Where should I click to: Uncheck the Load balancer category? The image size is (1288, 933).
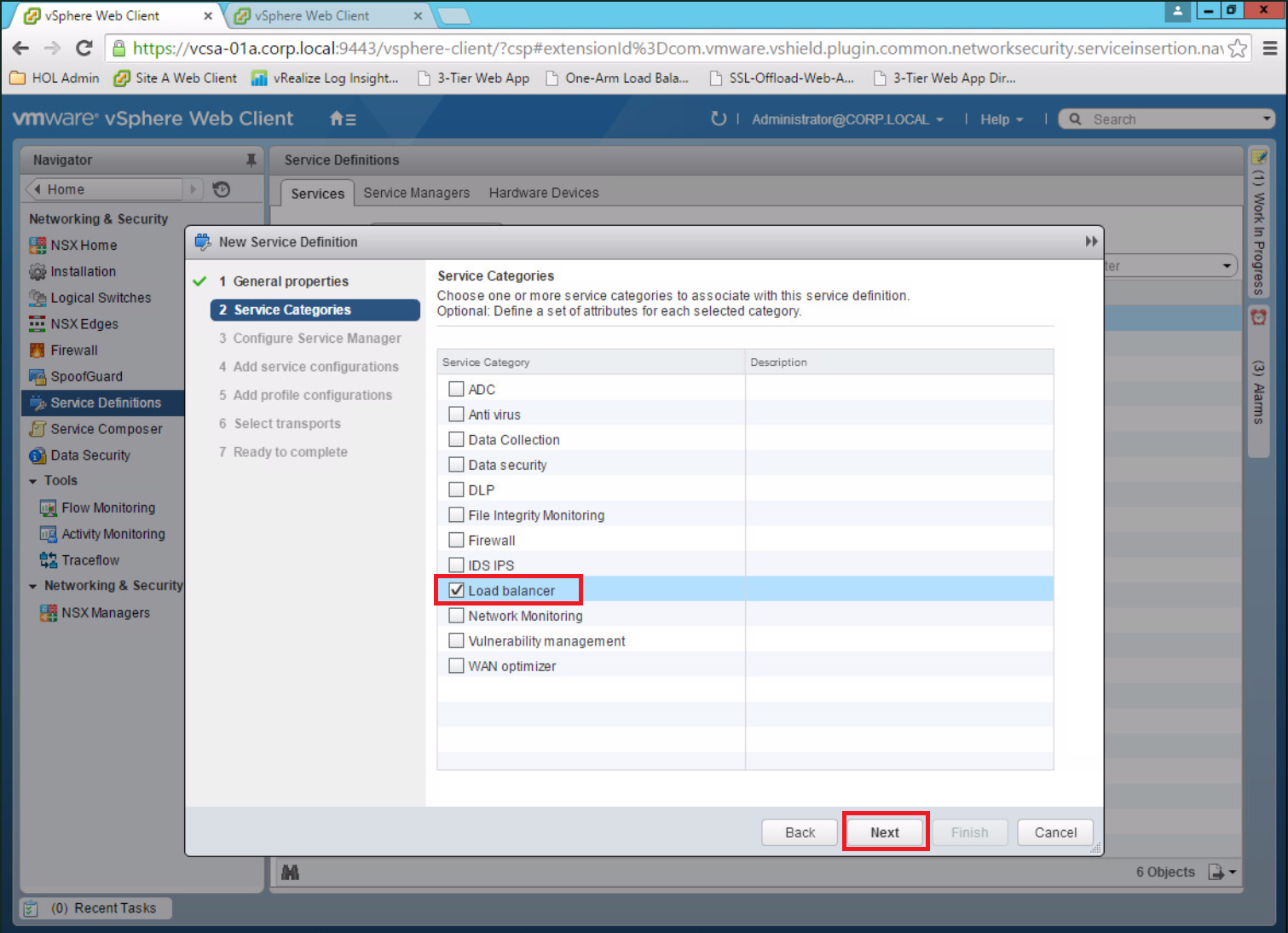pyautogui.click(x=457, y=590)
